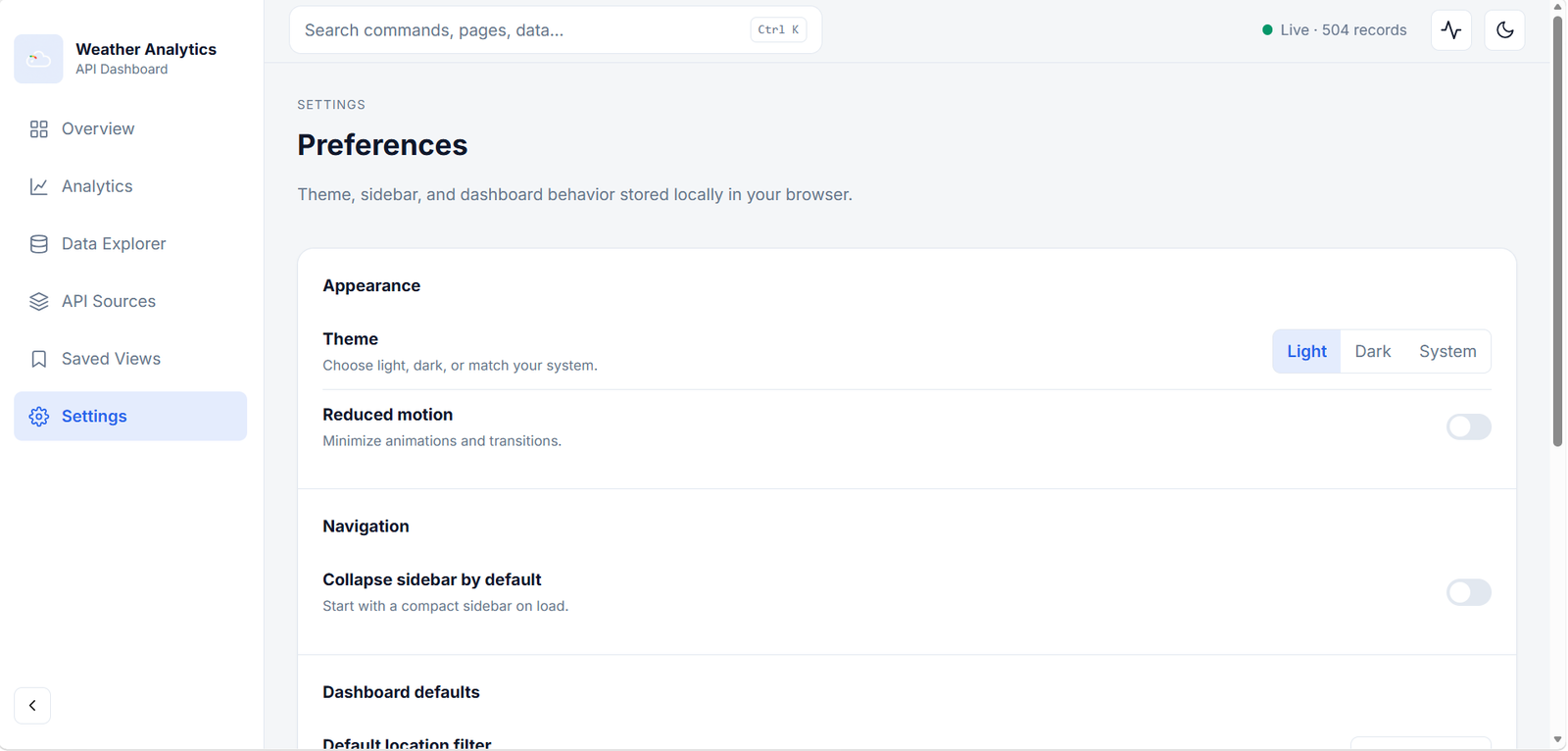1568x751 pixels.
Task: Select Settings in the sidebar
Action: click(x=130, y=417)
